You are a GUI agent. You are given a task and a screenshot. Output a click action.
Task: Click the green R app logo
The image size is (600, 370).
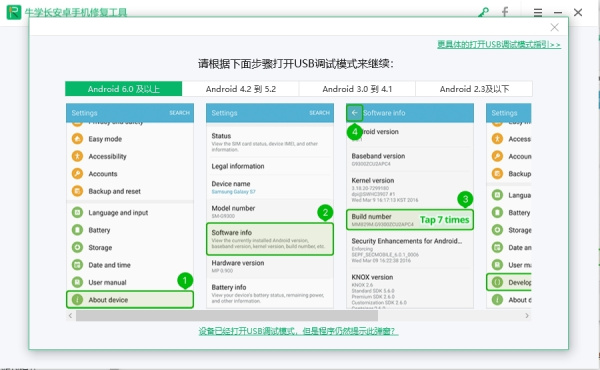pyautogui.click(x=14, y=12)
